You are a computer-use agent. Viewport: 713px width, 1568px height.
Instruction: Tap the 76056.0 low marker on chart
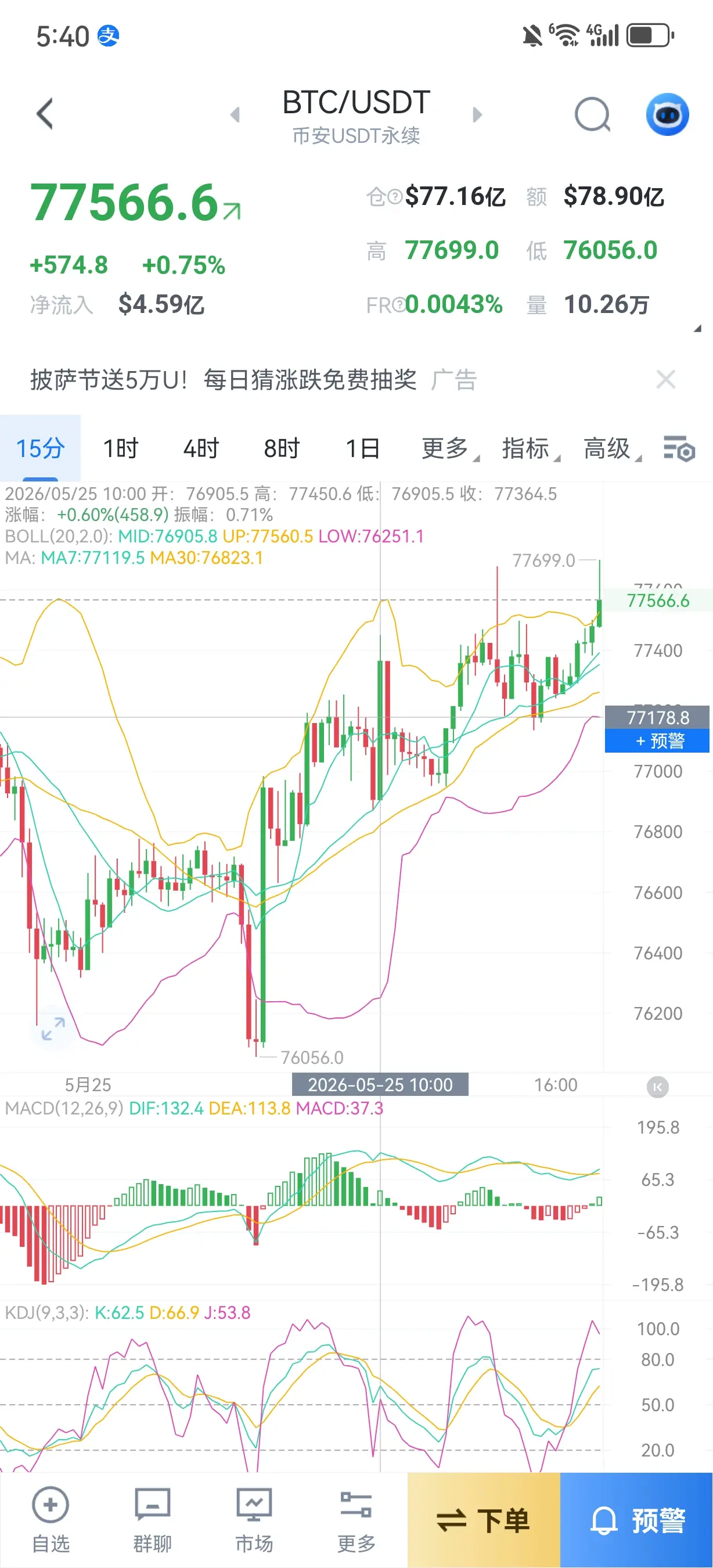tap(311, 1058)
